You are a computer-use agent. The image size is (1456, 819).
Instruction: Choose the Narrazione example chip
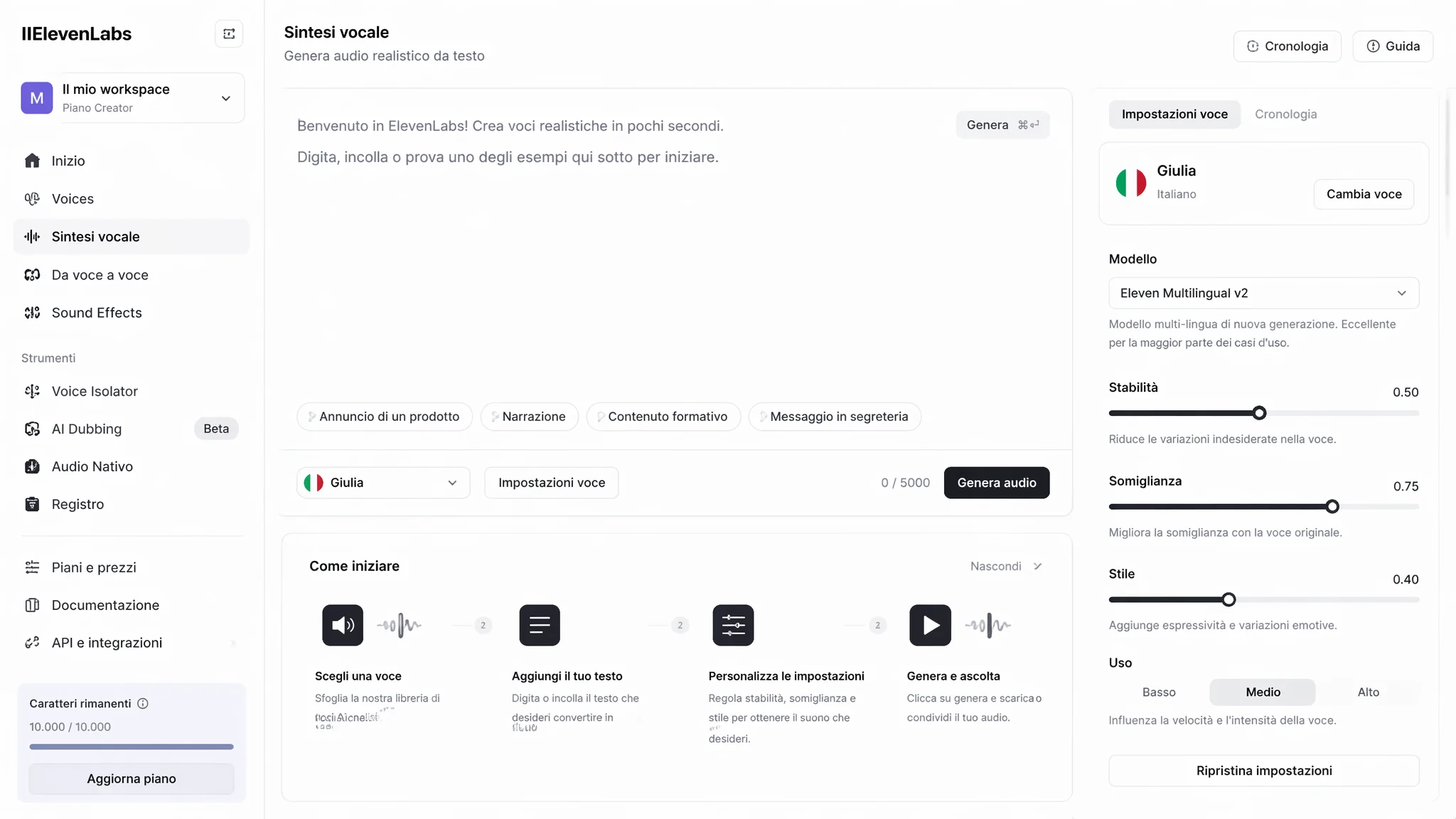pos(530,417)
